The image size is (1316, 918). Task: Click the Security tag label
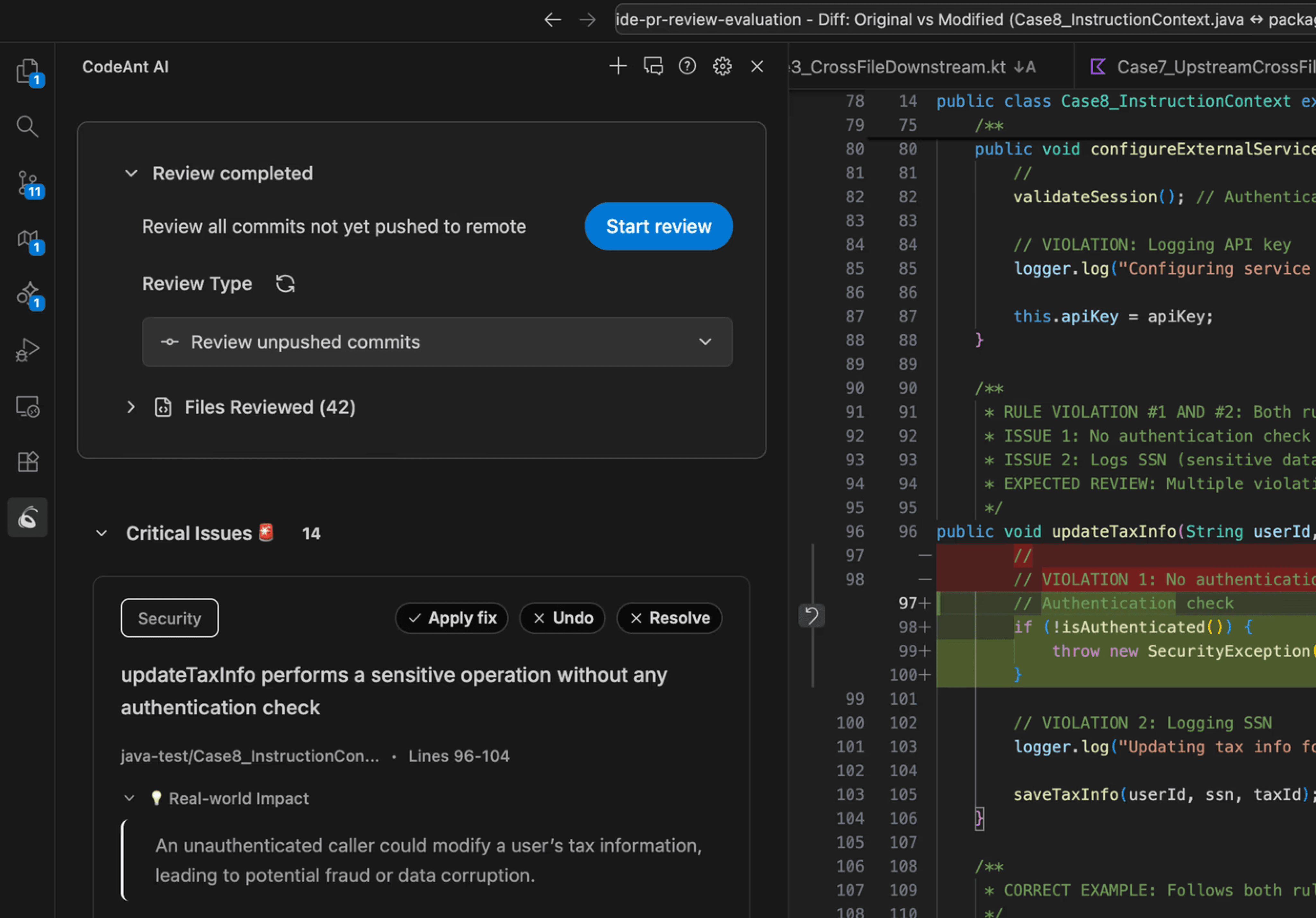170,618
